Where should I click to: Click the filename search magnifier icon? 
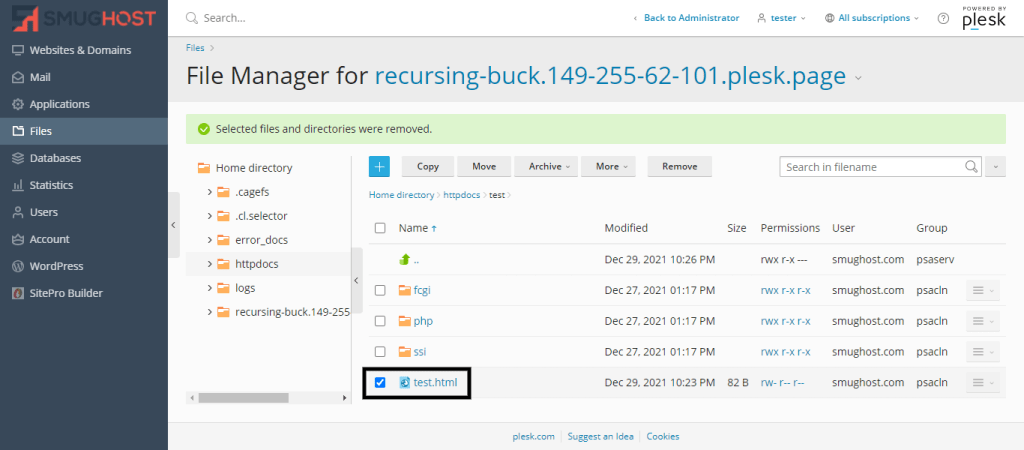pos(972,166)
